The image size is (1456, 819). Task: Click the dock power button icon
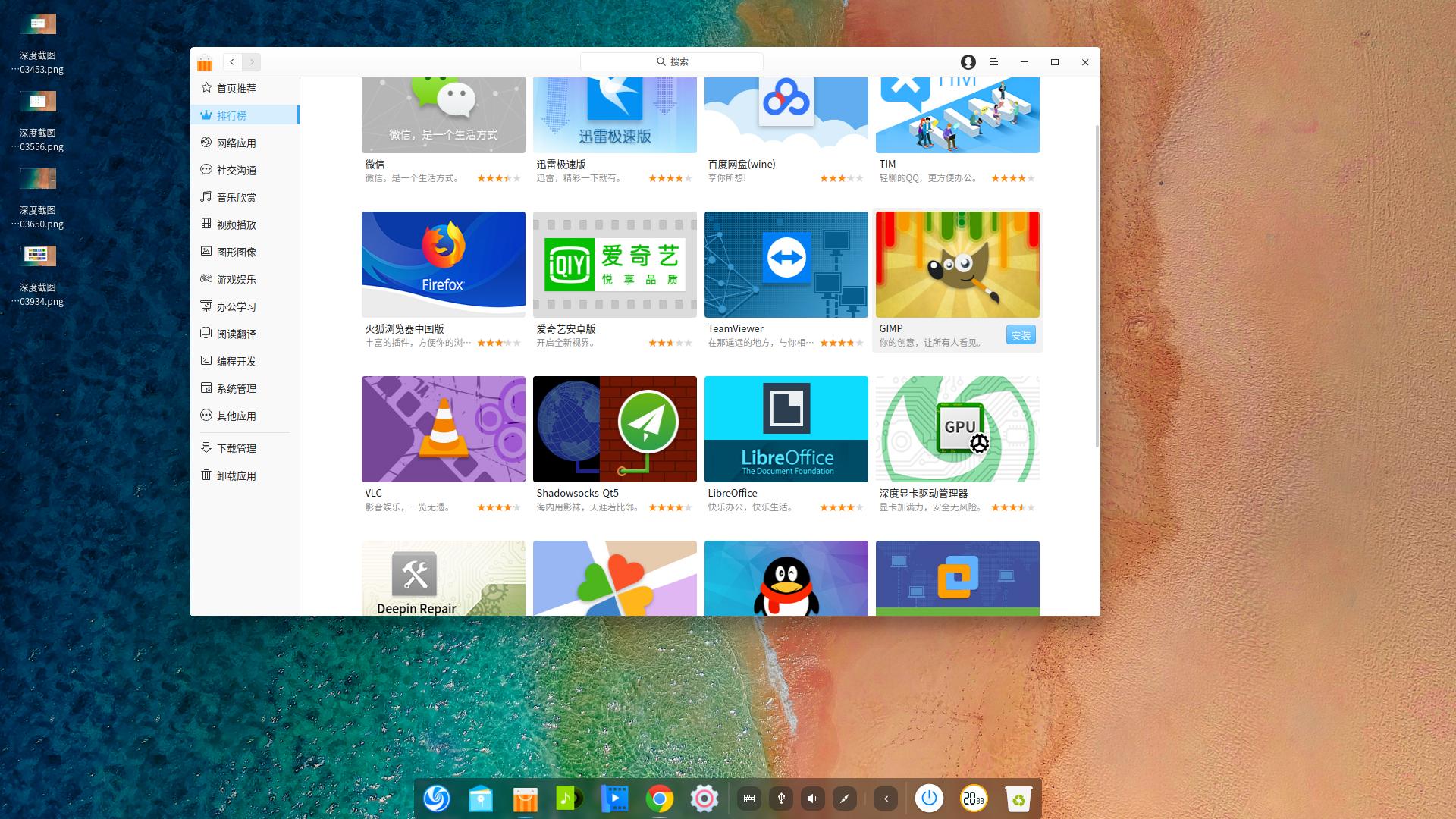pyautogui.click(x=929, y=799)
